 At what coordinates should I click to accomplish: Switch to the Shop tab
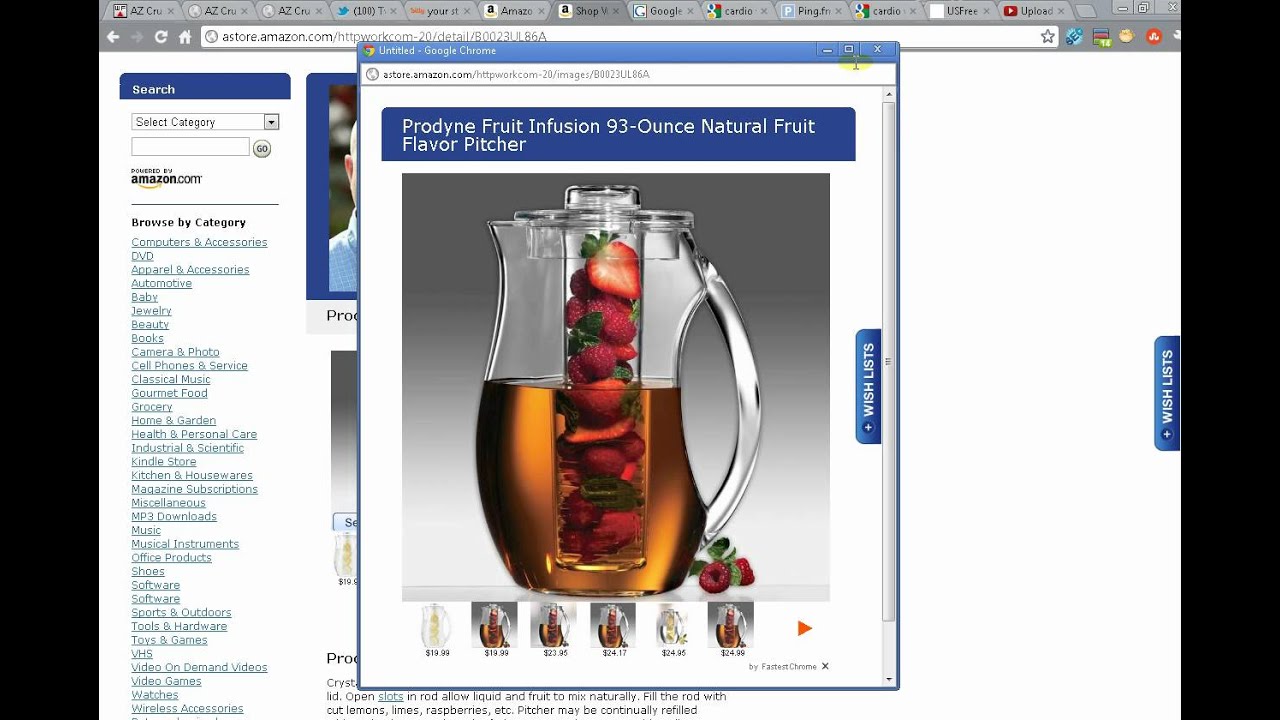point(588,11)
